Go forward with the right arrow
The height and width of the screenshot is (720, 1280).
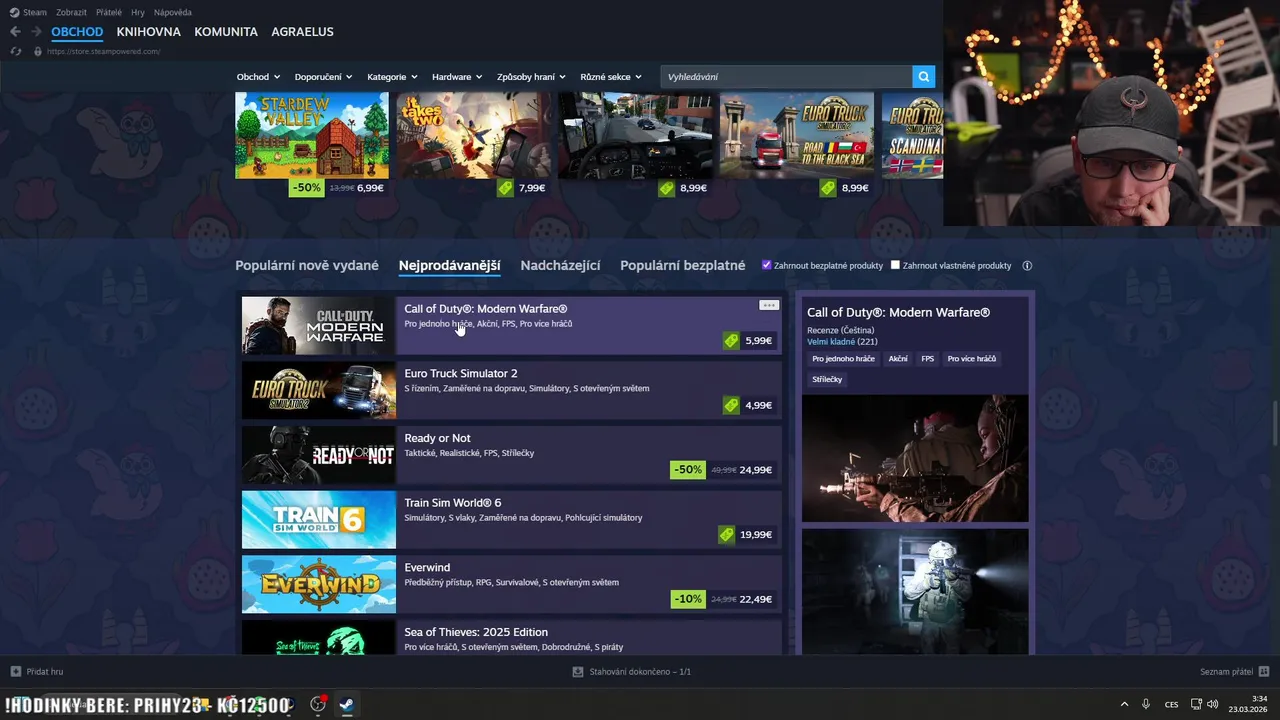coord(36,31)
